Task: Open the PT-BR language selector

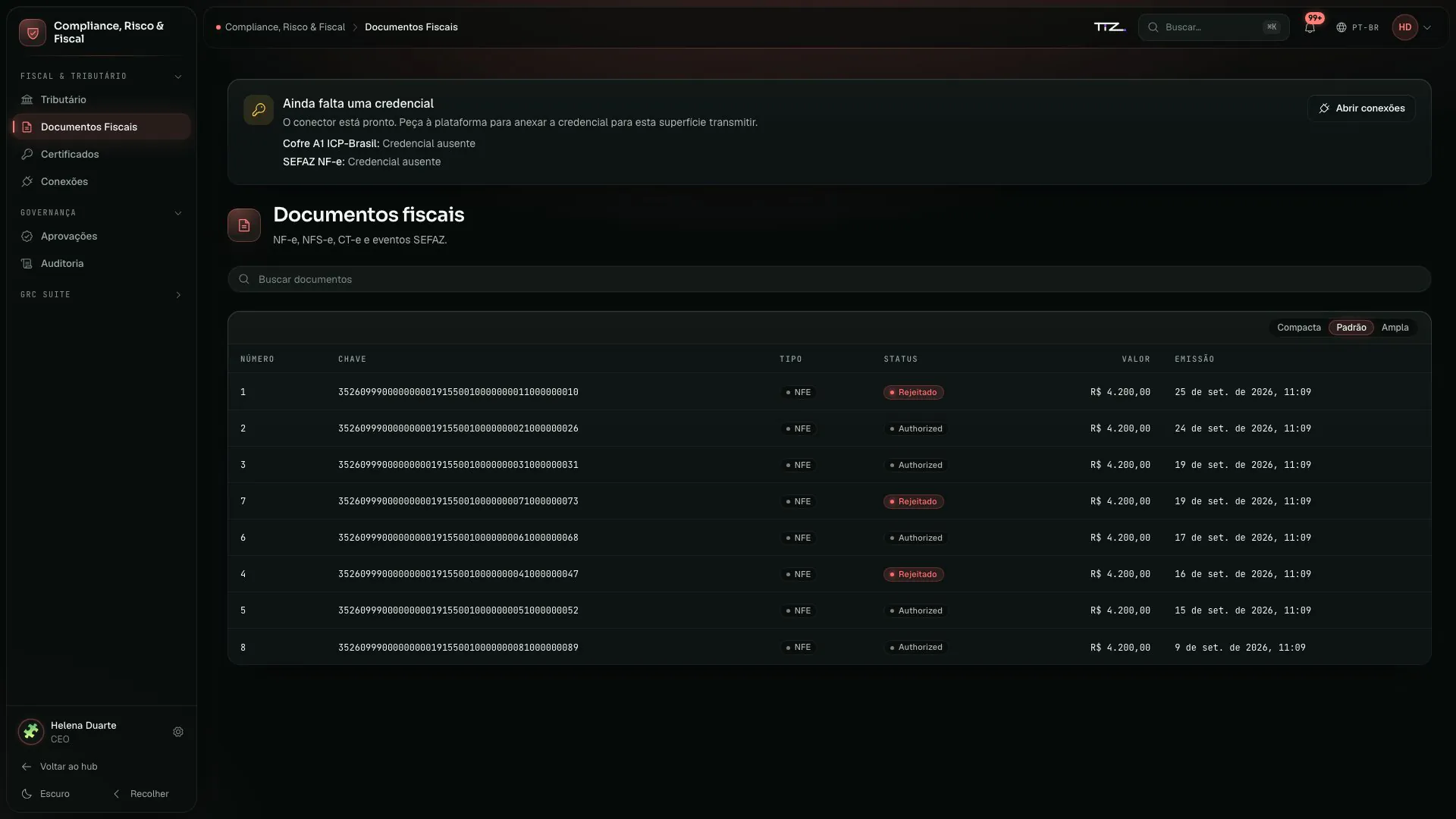Action: (x=1357, y=27)
